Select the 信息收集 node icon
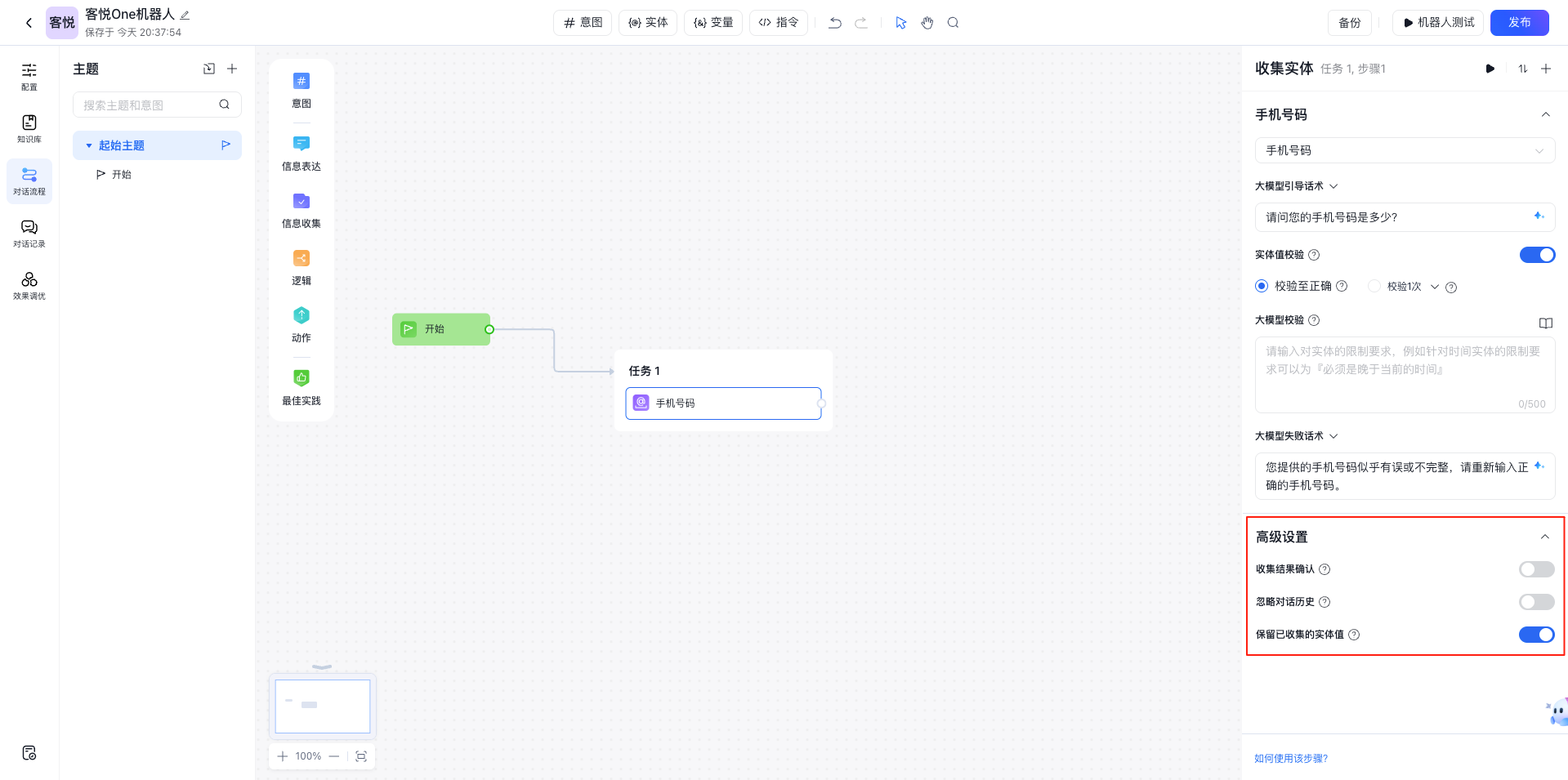The height and width of the screenshot is (780, 1568). pos(302,202)
